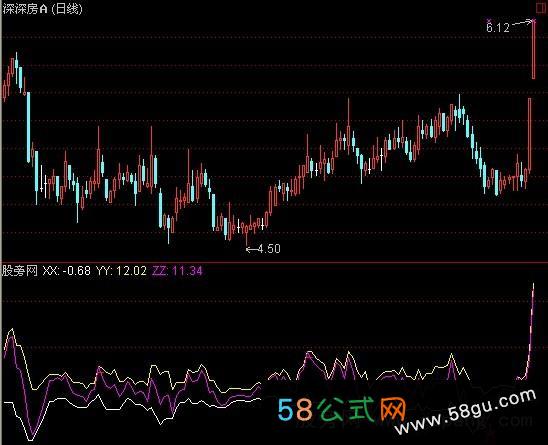Click the YY: 12.02 indicator value
The image size is (548, 445).
click(x=121, y=271)
